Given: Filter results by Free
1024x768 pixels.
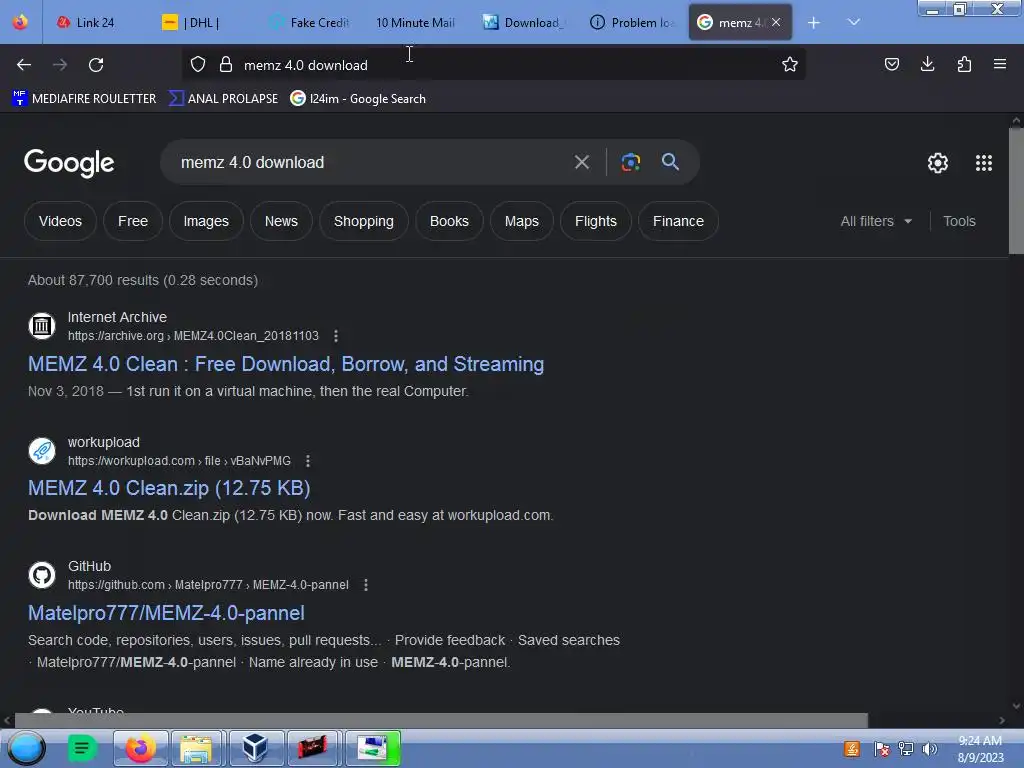Looking at the screenshot, I should pos(133,221).
